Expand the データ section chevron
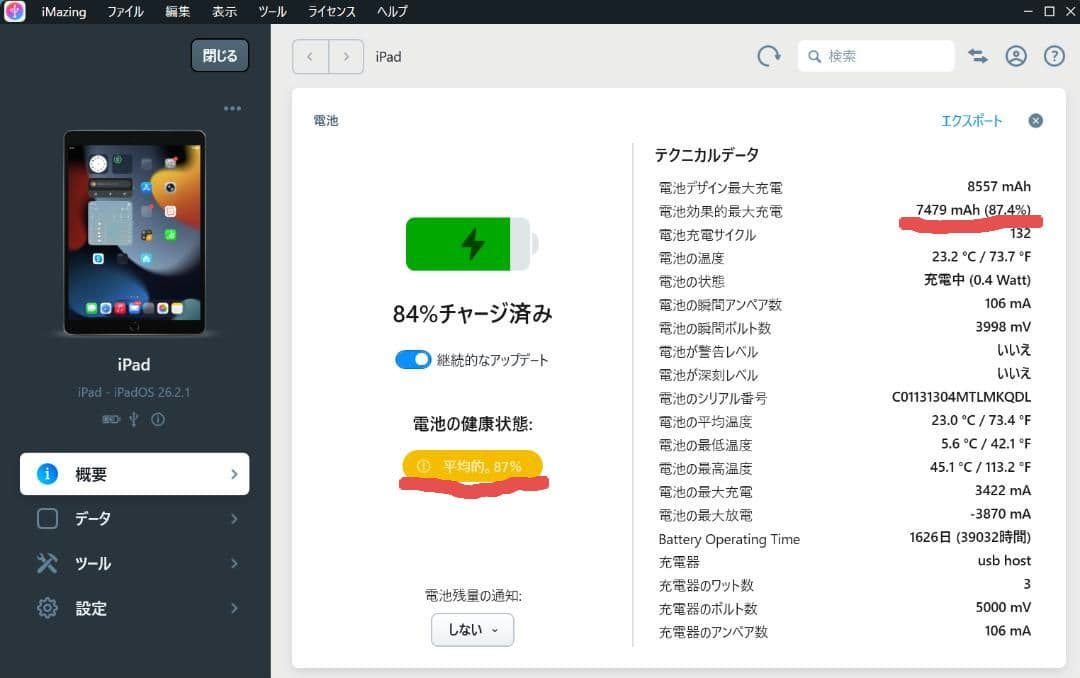 click(234, 518)
